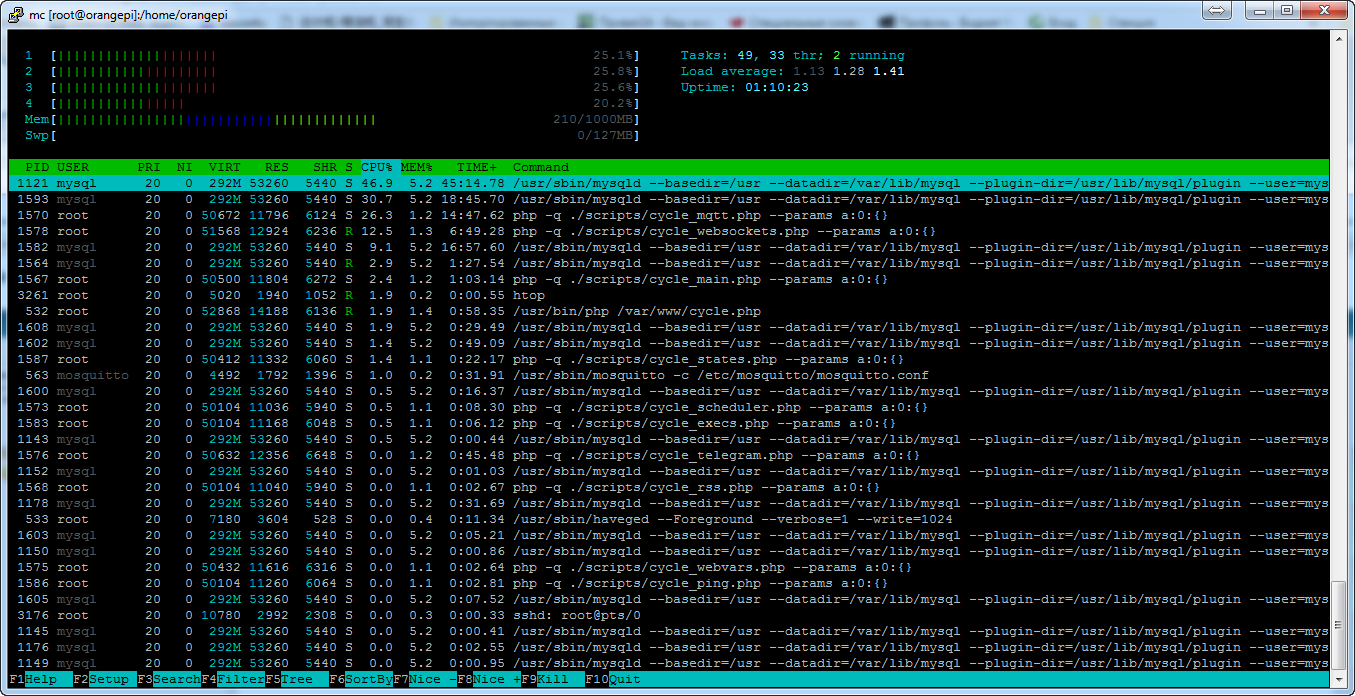This screenshot has width=1355, height=696.
Task: Click the CPU% column header
Action: click(x=377, y=167)
